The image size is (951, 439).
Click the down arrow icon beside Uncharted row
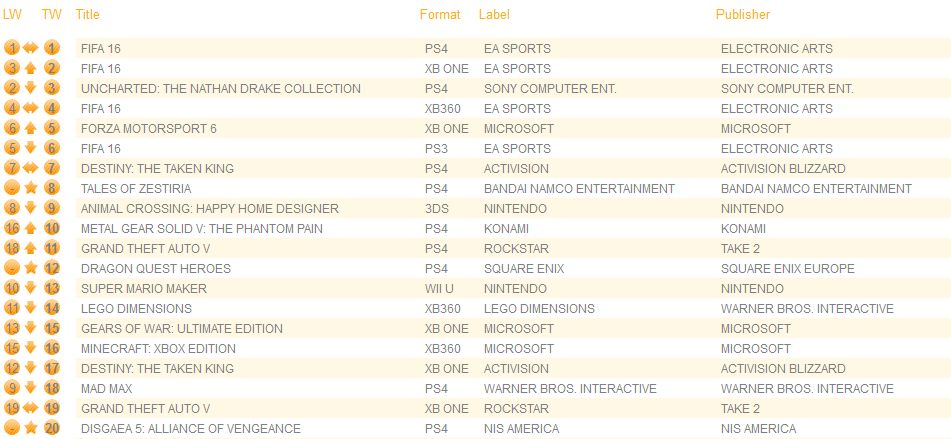[x=30, y=89]
